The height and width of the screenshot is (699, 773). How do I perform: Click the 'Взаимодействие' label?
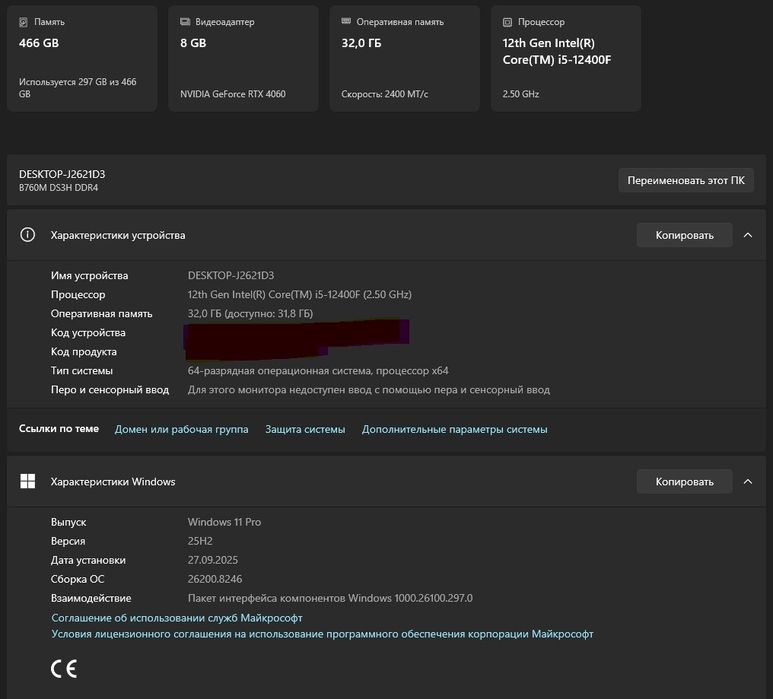[91, 598]
